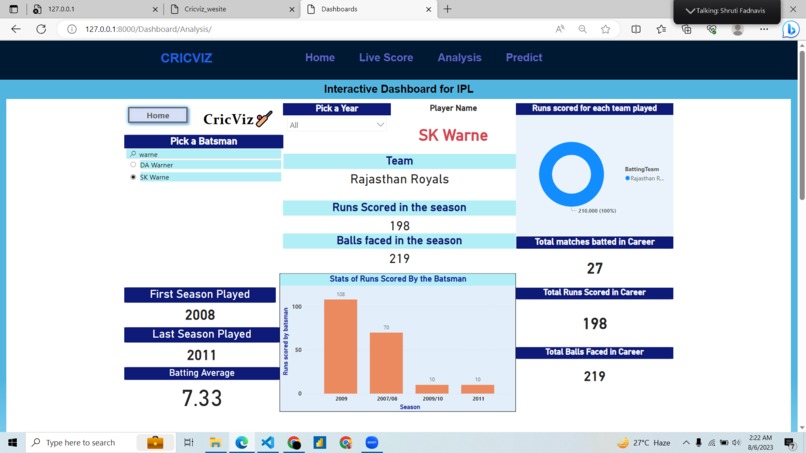
Task: Open Visual Studio Code from the taskbar
Action: click(x=267, y=442)
